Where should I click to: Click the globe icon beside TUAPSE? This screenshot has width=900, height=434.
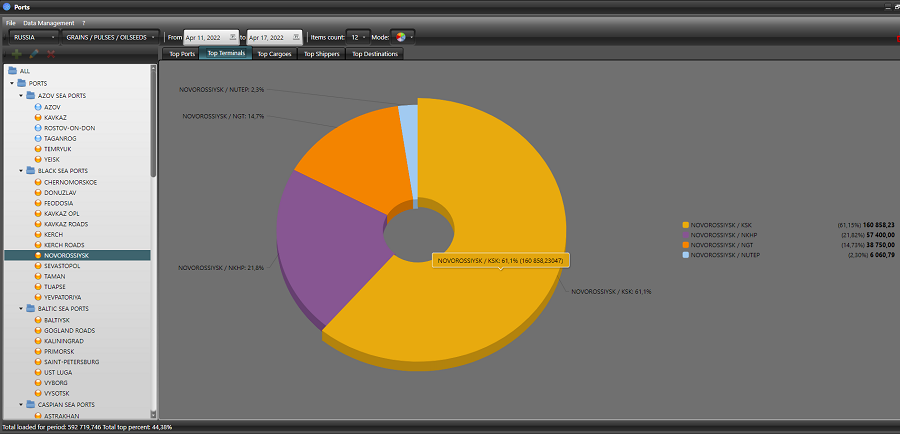point(38,286)
